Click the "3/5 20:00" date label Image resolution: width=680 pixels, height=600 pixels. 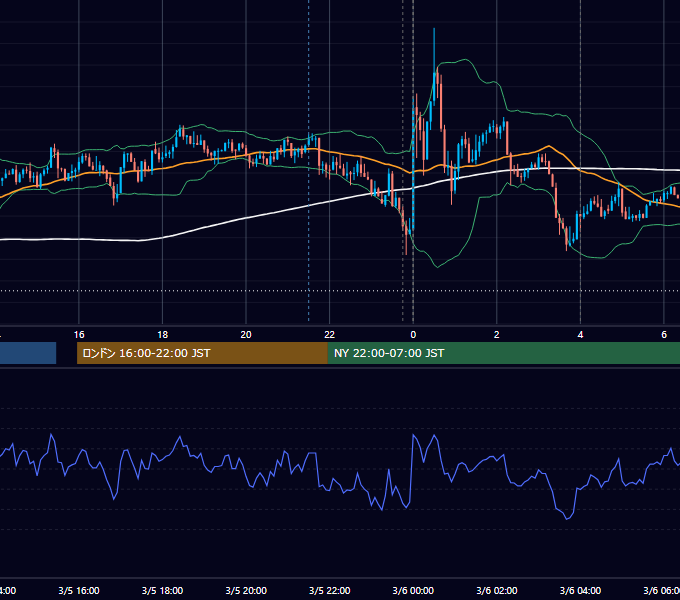(x=246, y=591)
